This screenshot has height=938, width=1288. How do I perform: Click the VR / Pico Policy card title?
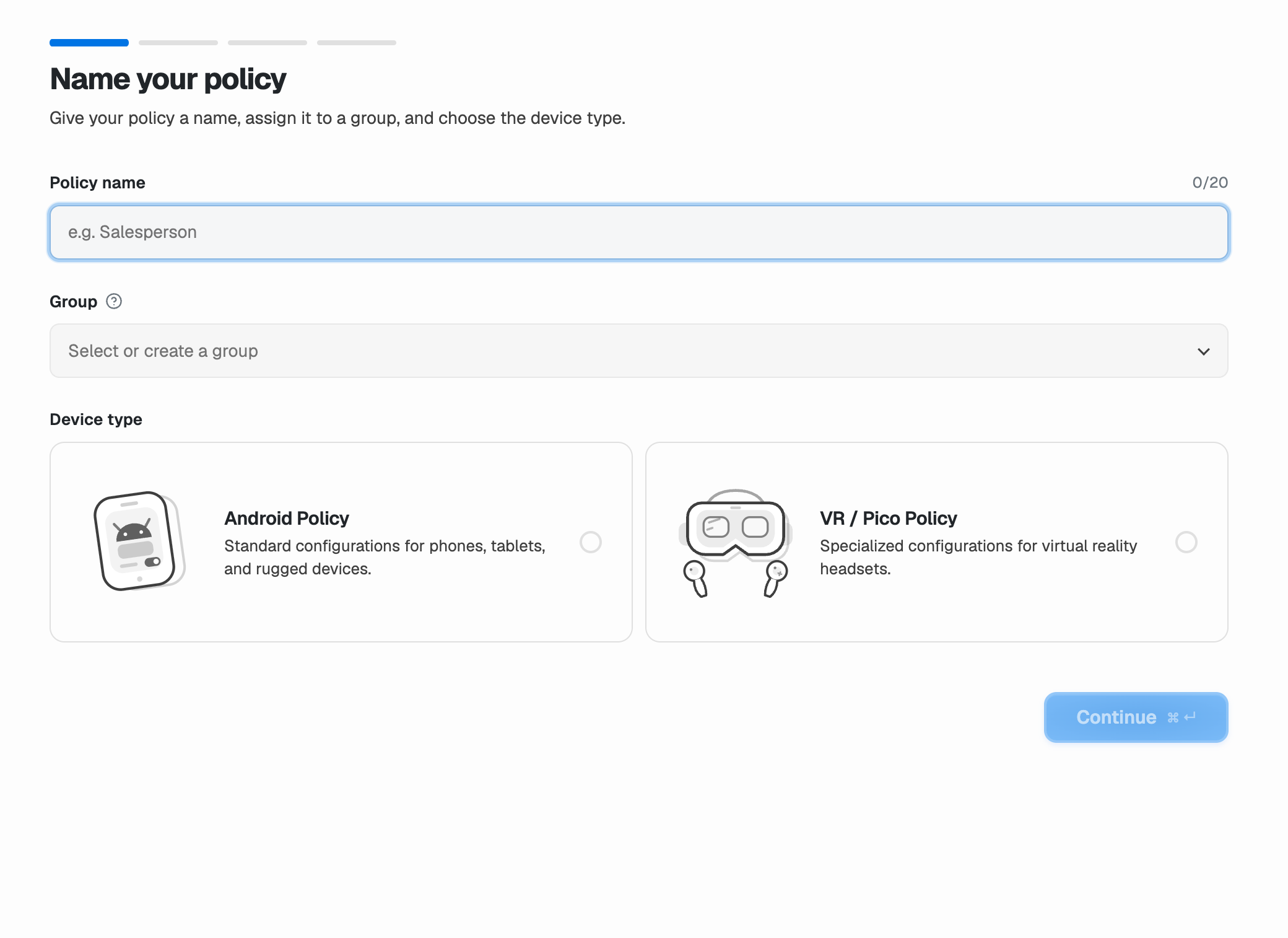point(889,518)
